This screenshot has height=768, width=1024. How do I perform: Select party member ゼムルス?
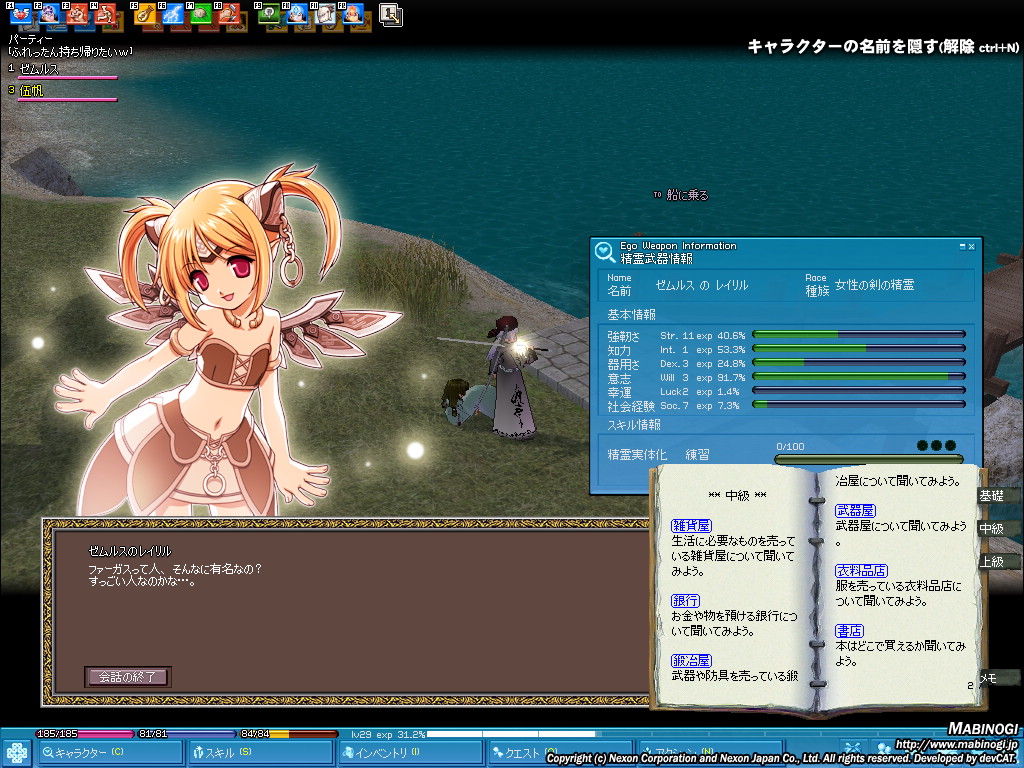pos(39,69)
